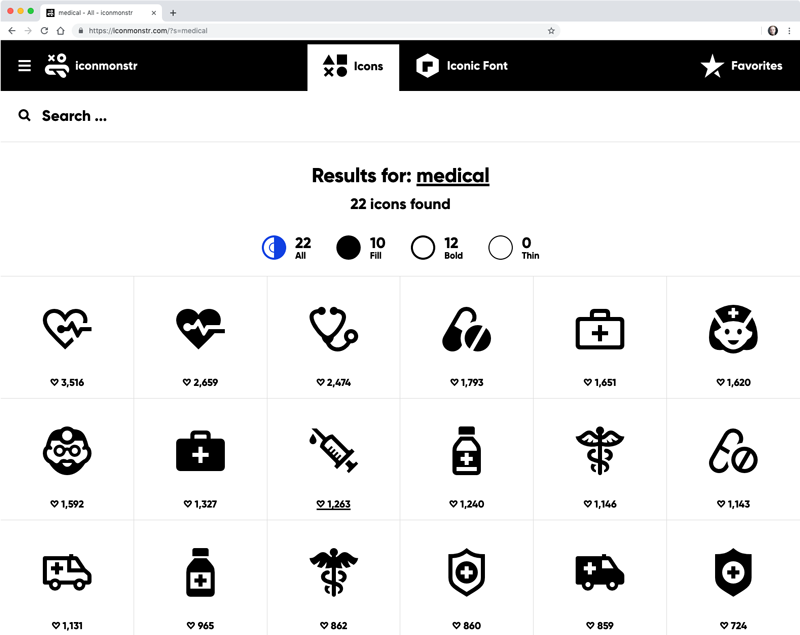Select the stethoscope icon

(334, 328)
